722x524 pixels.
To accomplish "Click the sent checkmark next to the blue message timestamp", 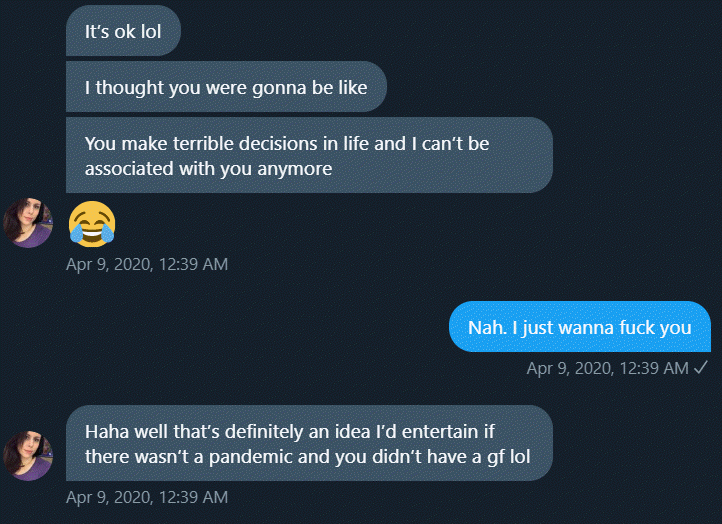I will tap(700, 367).
